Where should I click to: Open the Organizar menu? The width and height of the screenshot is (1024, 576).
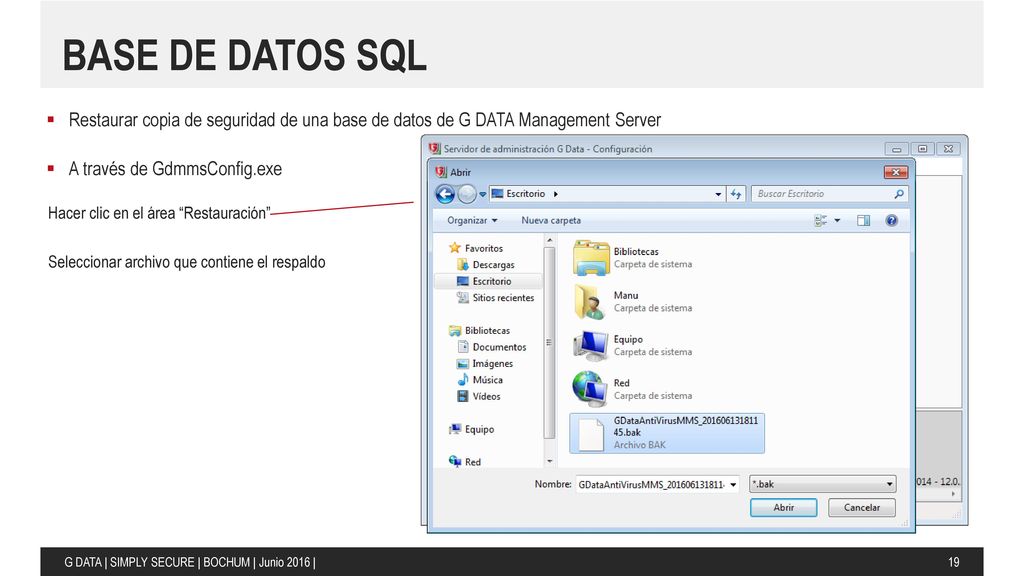click(472, 221)
